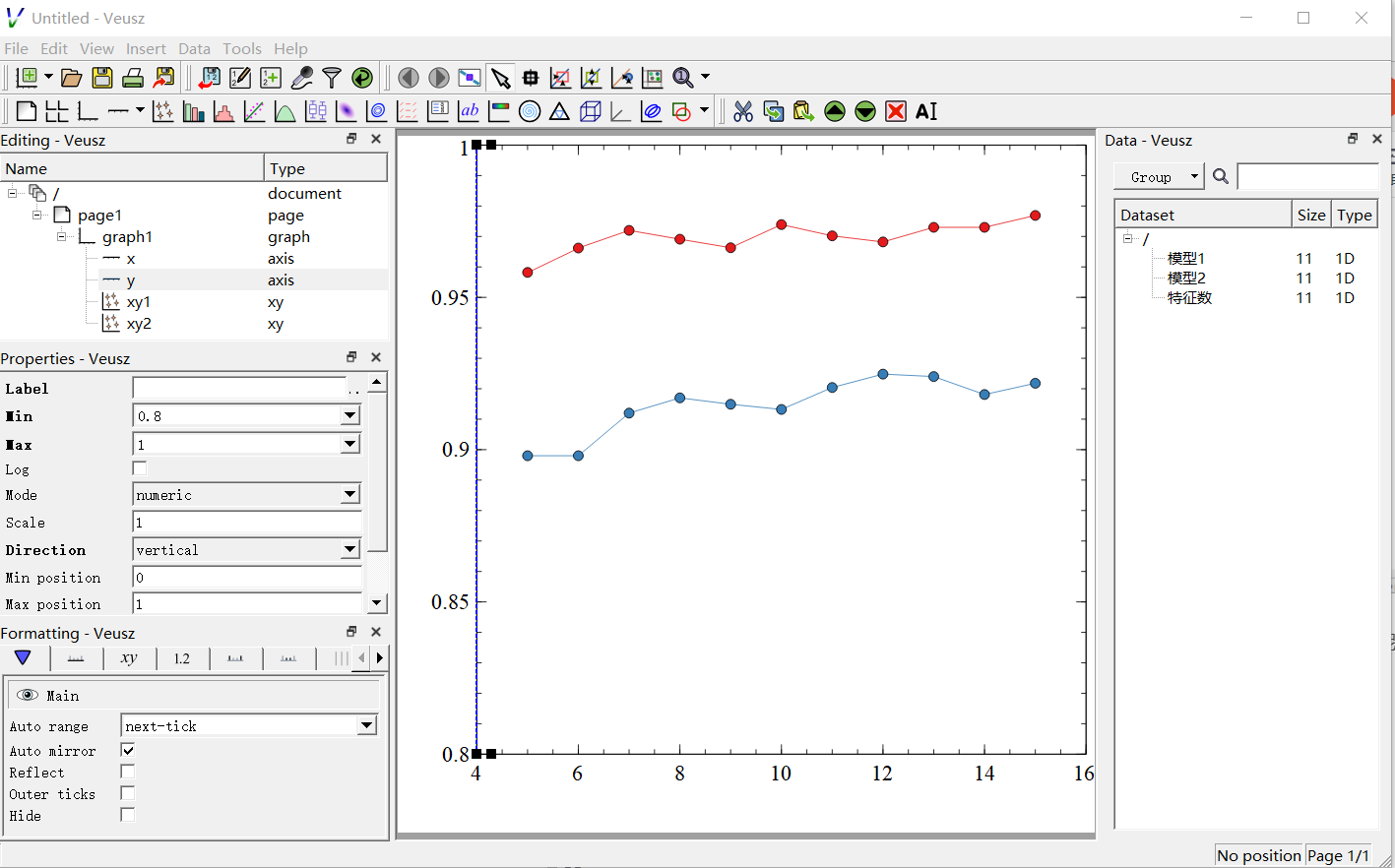Rename the selected widget
The height and width of the screenshot is (868, 1395).
926,111
